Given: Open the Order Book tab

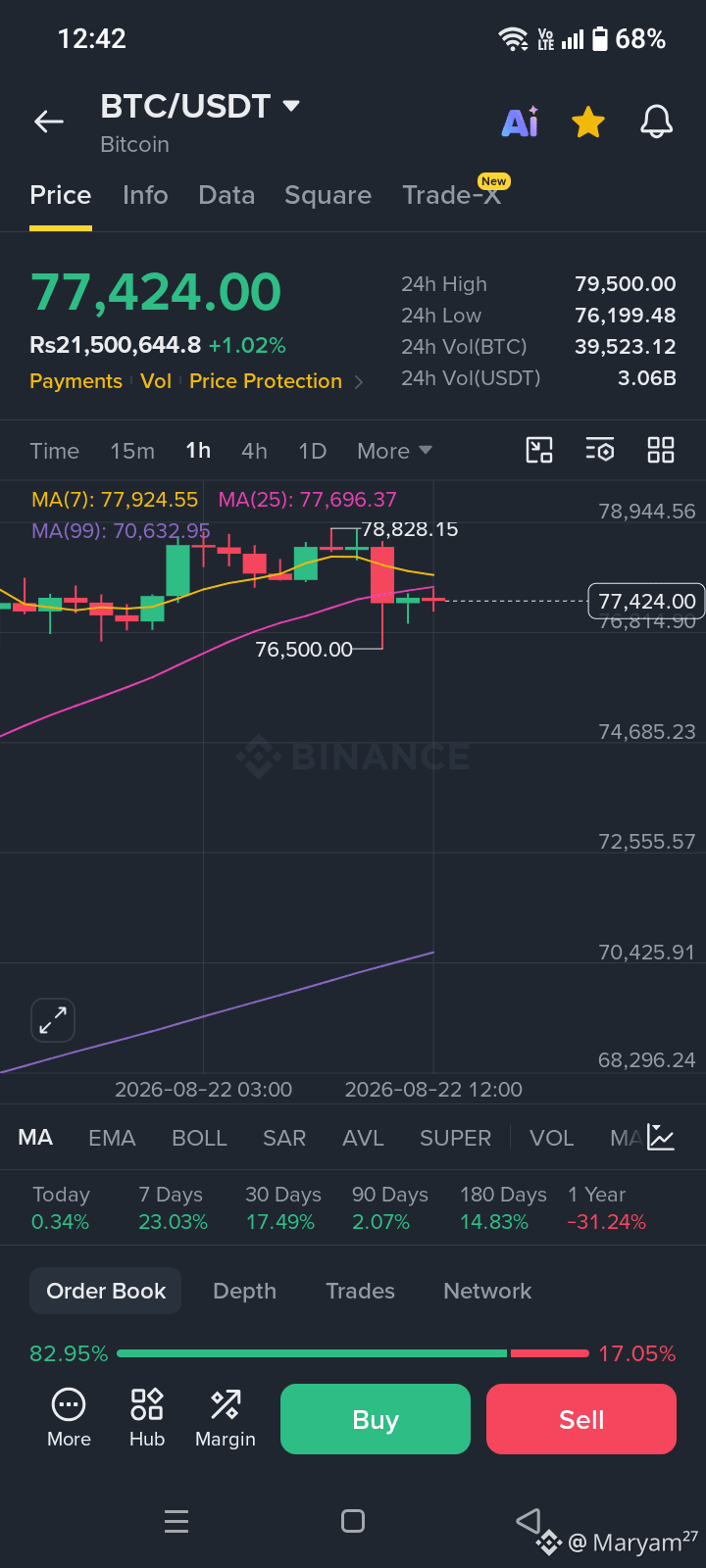Looking at the screenshot, I should [106, 1292].
